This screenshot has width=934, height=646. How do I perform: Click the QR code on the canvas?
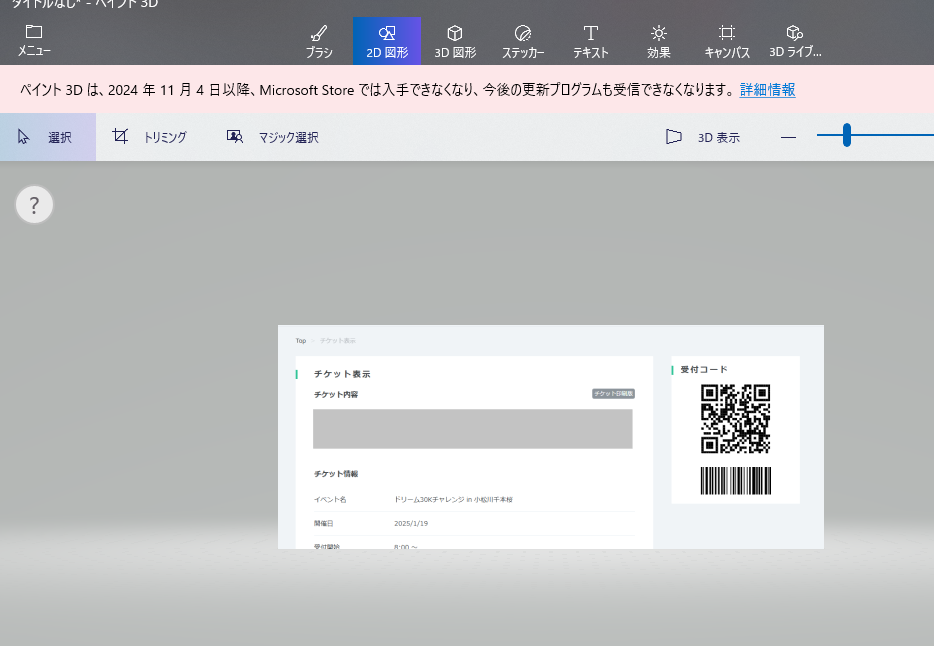[735, 419]
